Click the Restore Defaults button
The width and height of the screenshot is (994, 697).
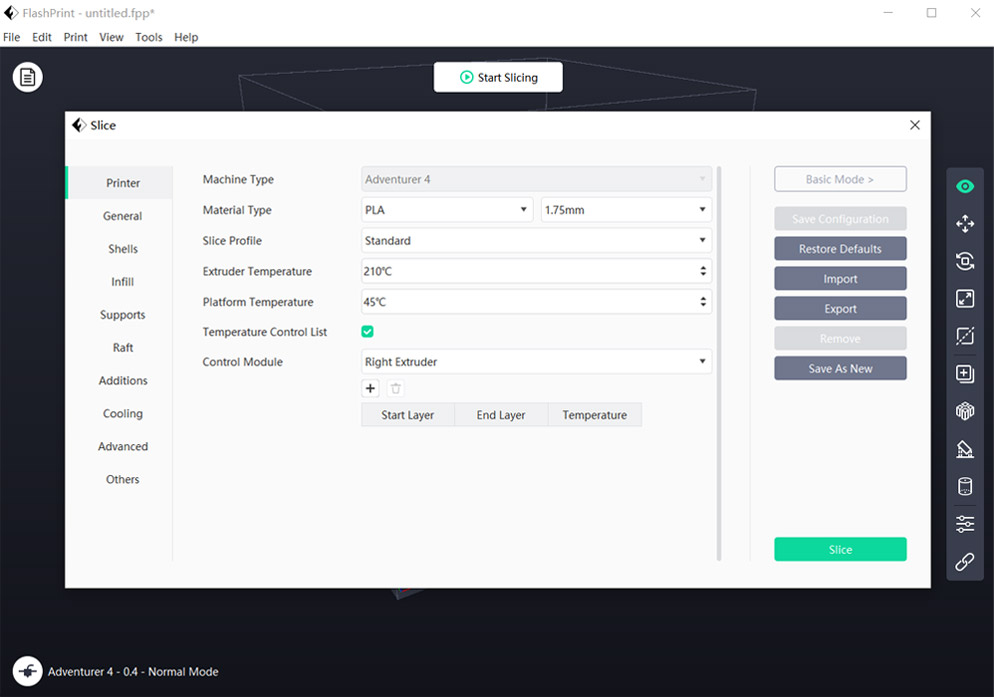pyautogui.click(x=840, y=249)
